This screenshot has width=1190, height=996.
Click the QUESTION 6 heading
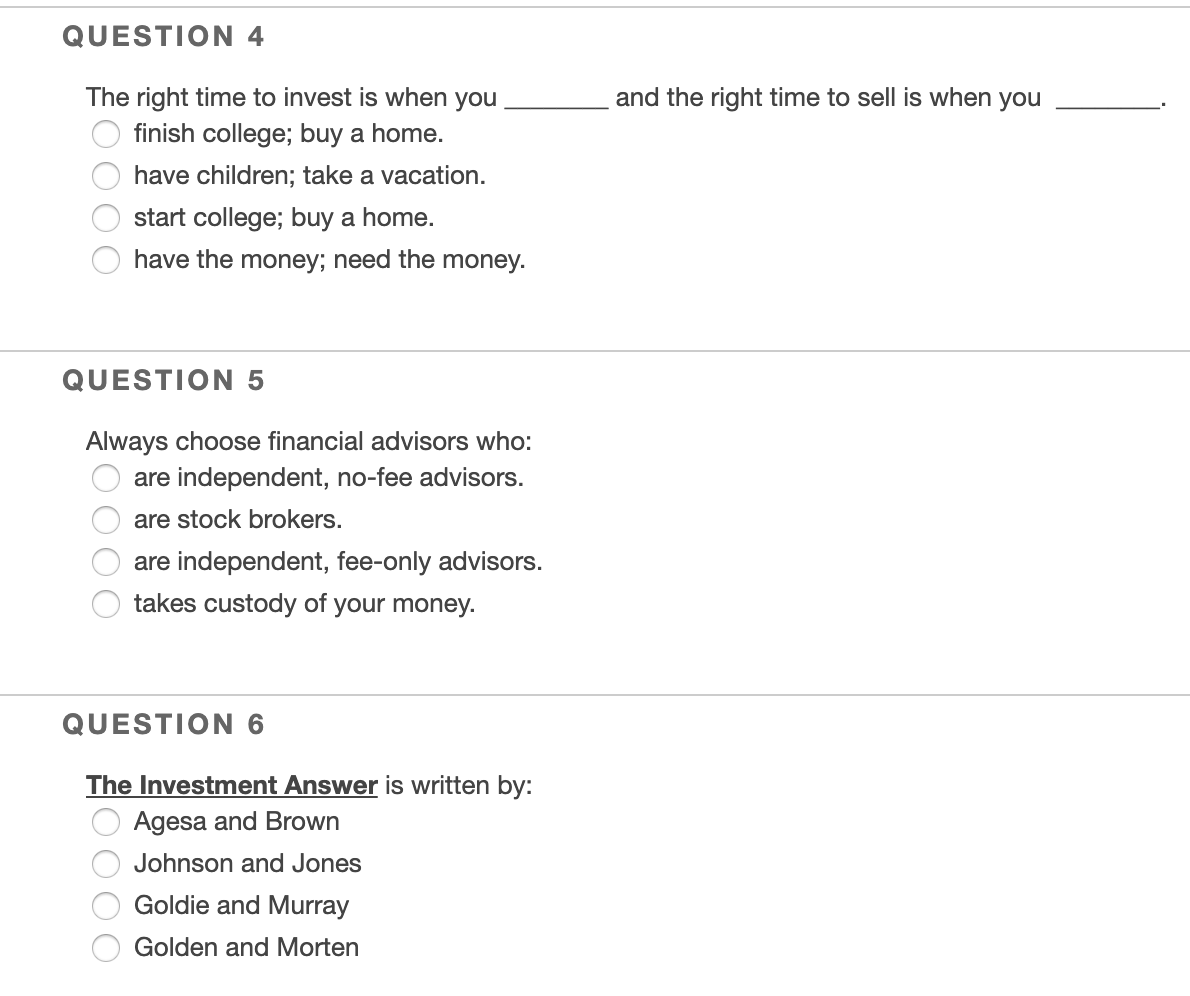(163, 724)
